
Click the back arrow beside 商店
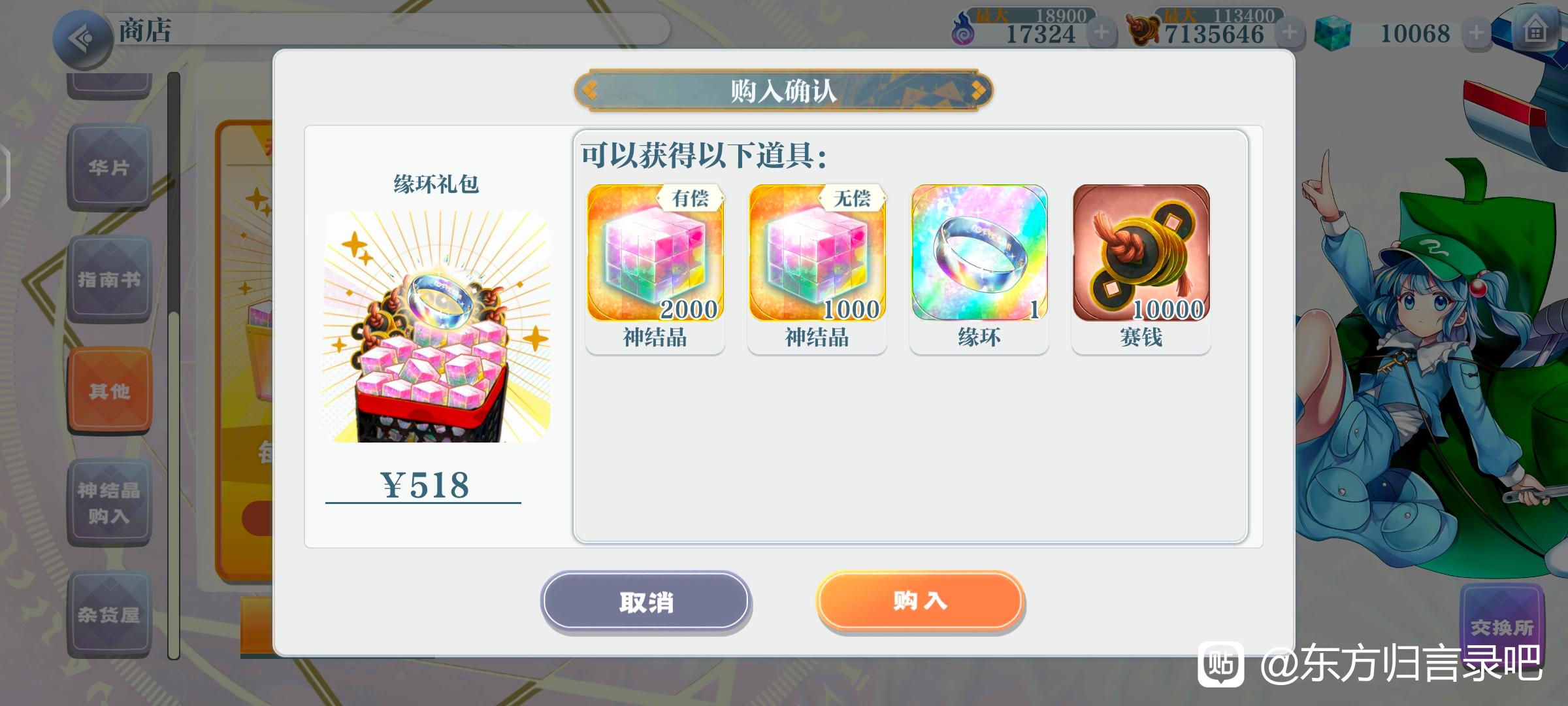coord(82,39)
